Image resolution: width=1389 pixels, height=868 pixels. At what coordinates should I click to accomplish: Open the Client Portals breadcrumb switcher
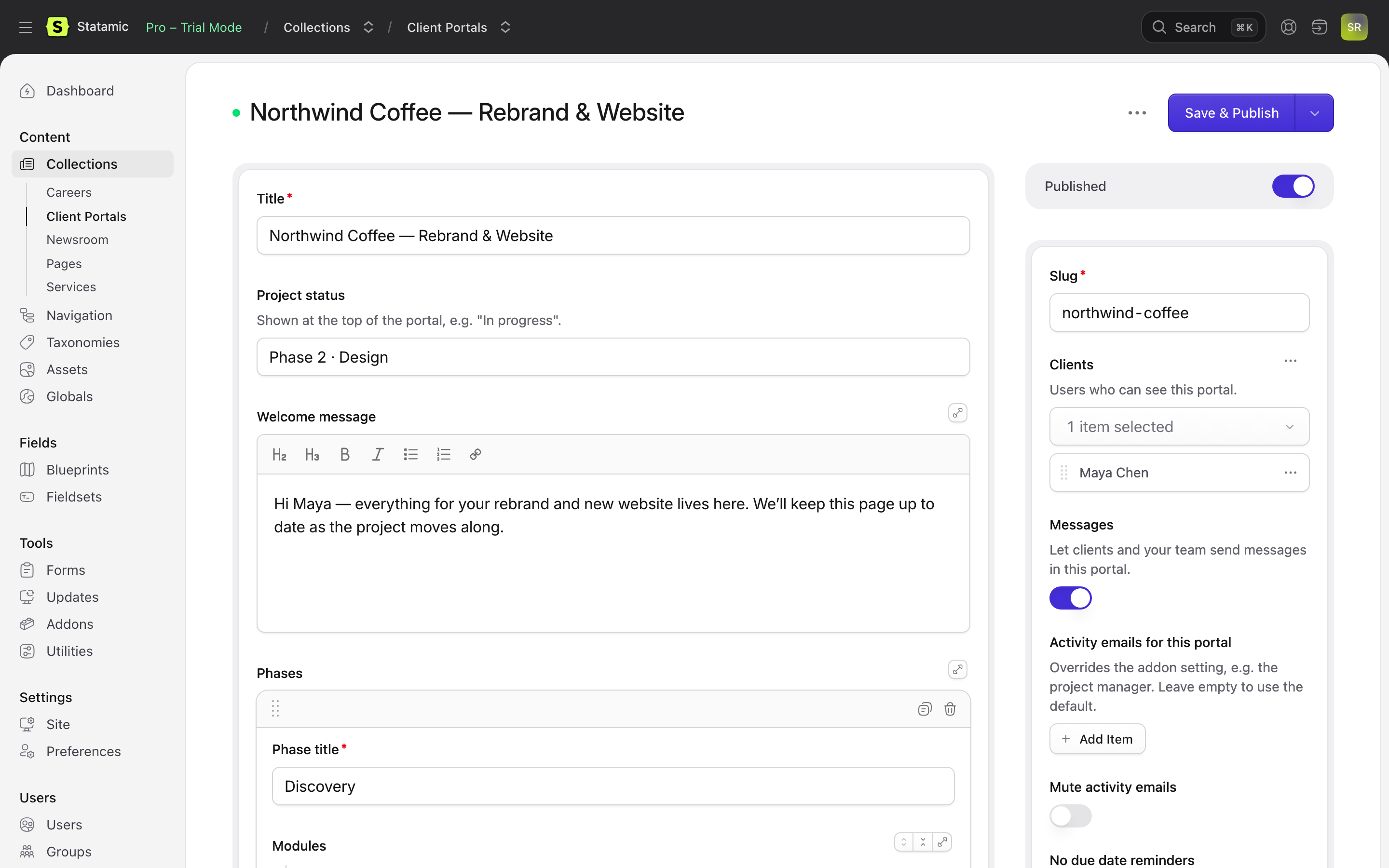pyautogui.click(x=505, y=27)
